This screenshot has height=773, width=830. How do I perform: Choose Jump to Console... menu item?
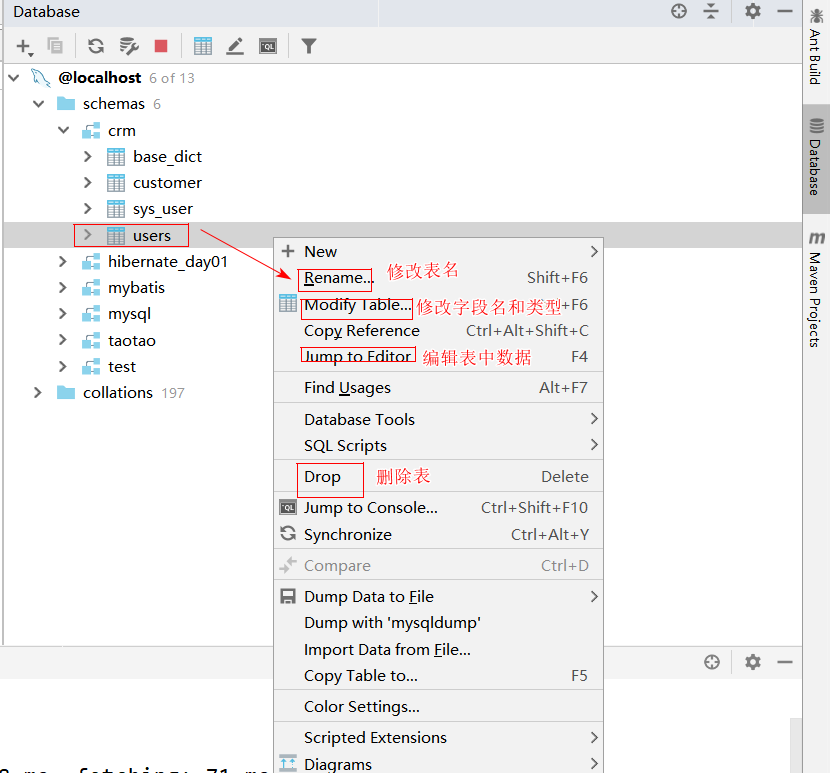point(438,508)
